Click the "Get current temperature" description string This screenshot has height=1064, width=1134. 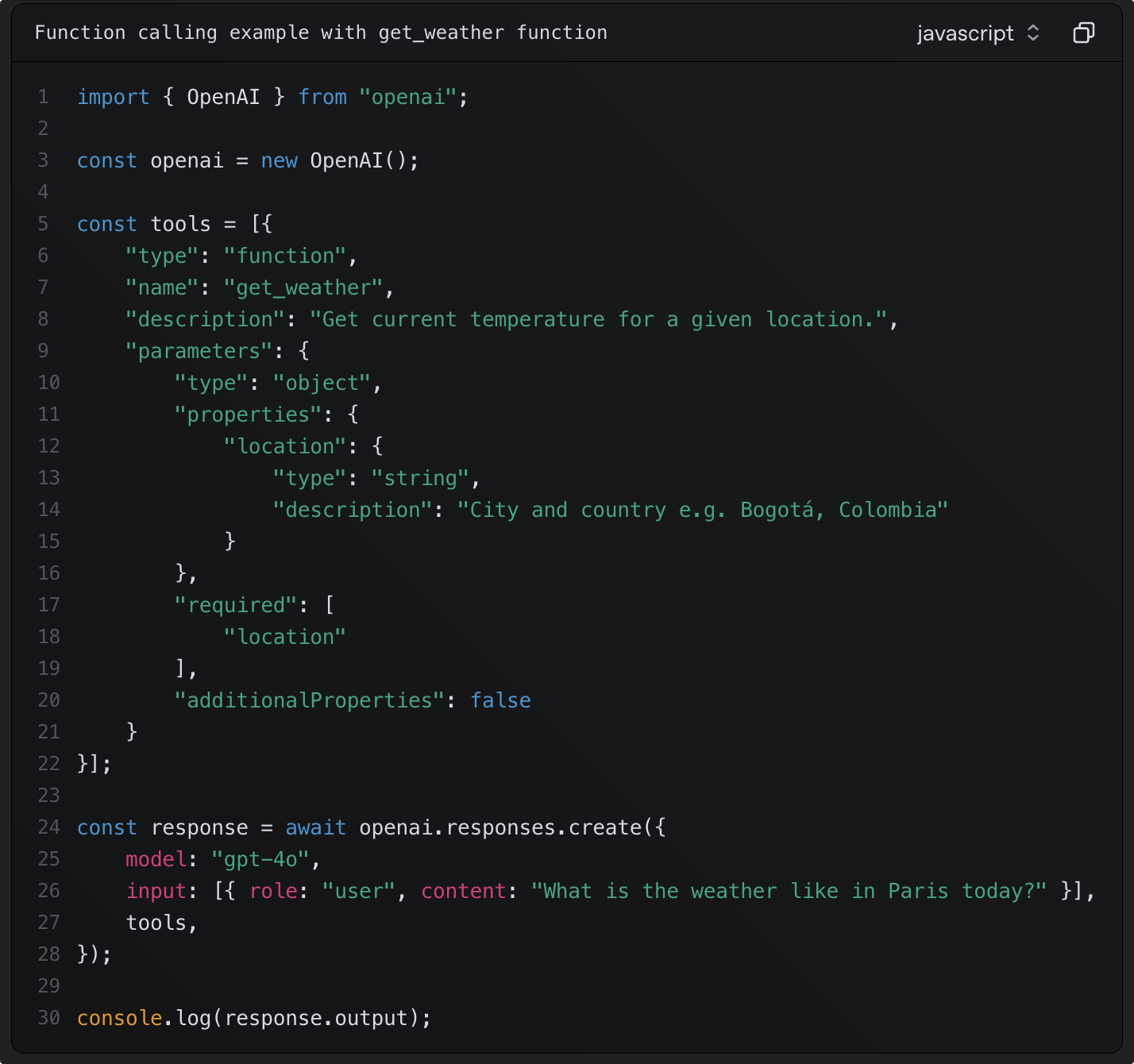coord(603,319)
